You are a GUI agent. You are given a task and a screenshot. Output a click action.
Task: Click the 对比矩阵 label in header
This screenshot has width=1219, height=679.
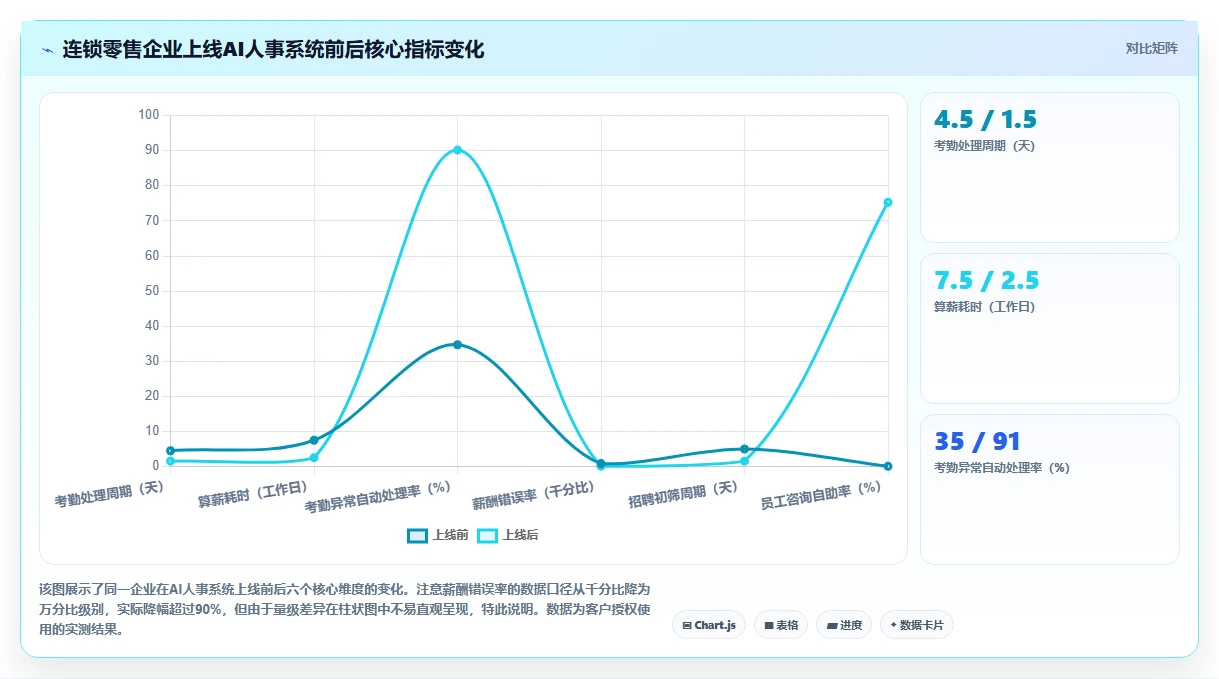coord(1152,48)
